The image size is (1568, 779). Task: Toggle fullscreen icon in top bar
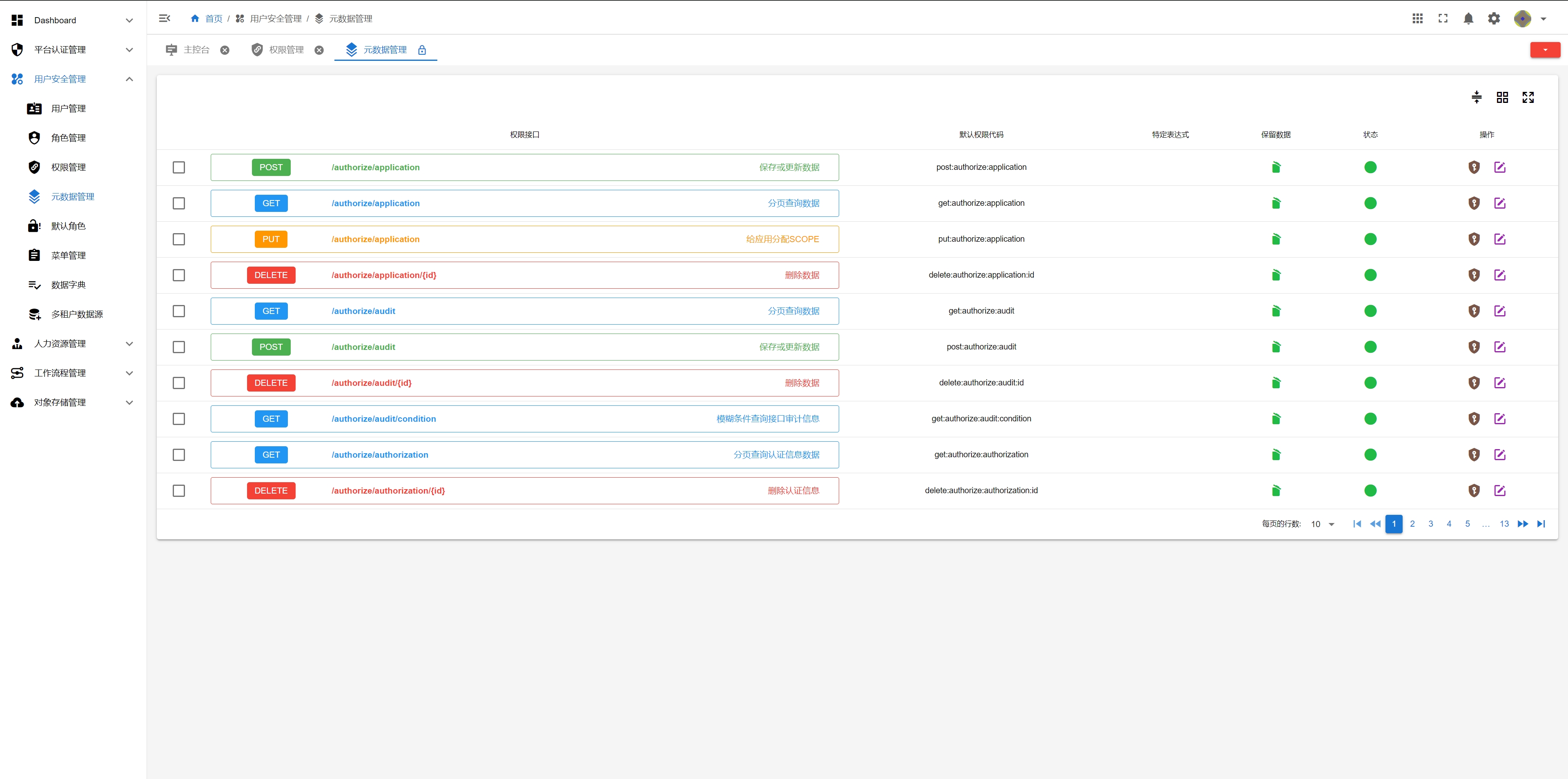click(x=1443, y=19)
